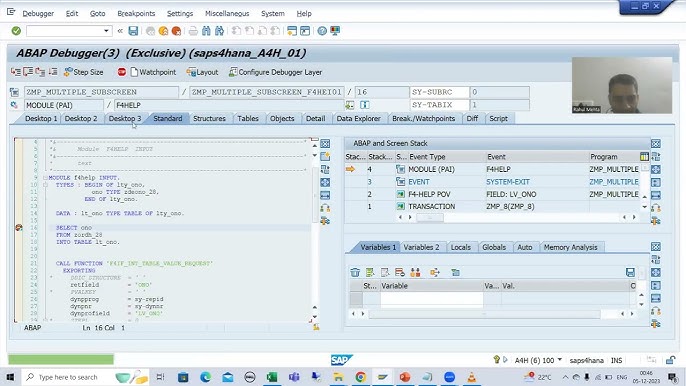Click the Save icon in toolbar
Image resolution: width=686 pixels, height=386 pixels.
(x=133, y=31)
